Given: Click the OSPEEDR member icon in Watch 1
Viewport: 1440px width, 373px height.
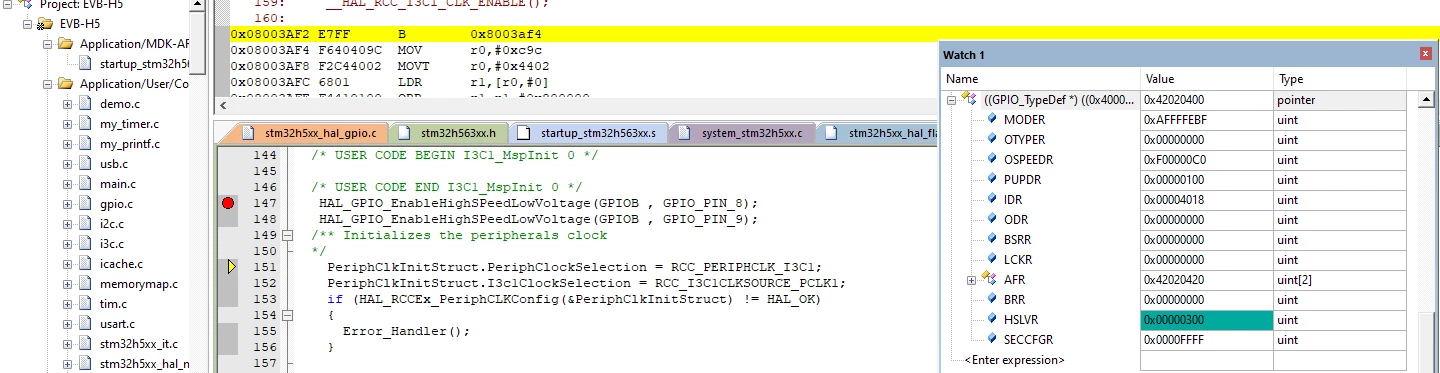Looking at the screenshot, I should point(992,159).
